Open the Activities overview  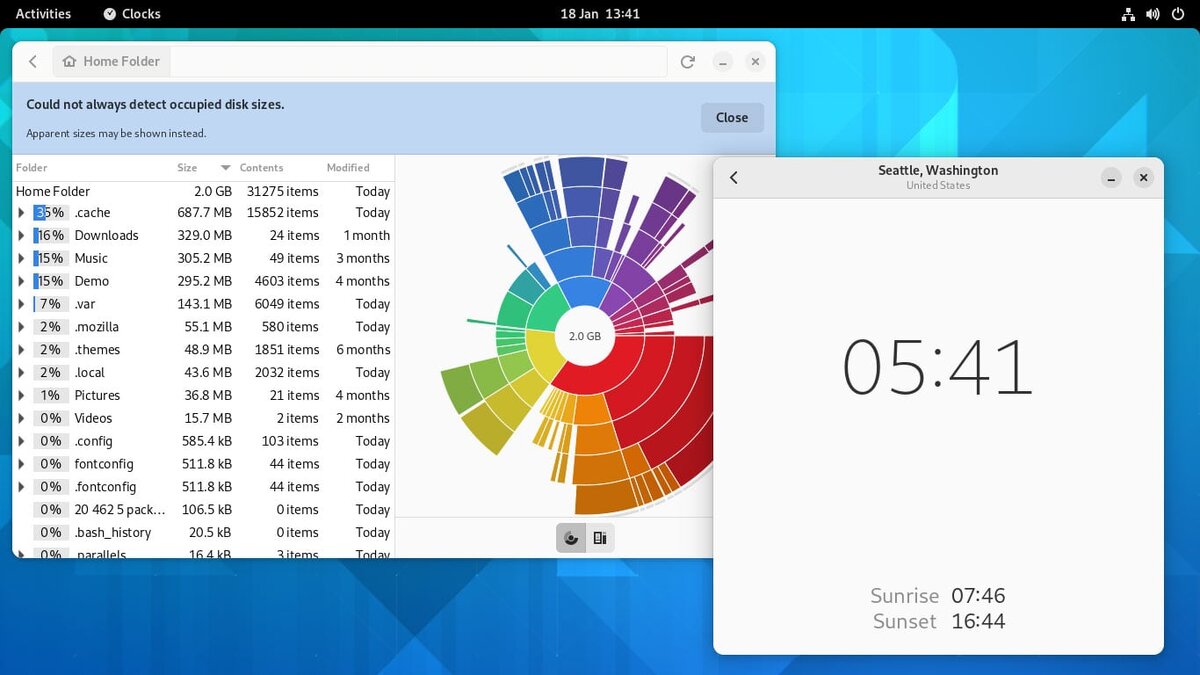(43, 14)
